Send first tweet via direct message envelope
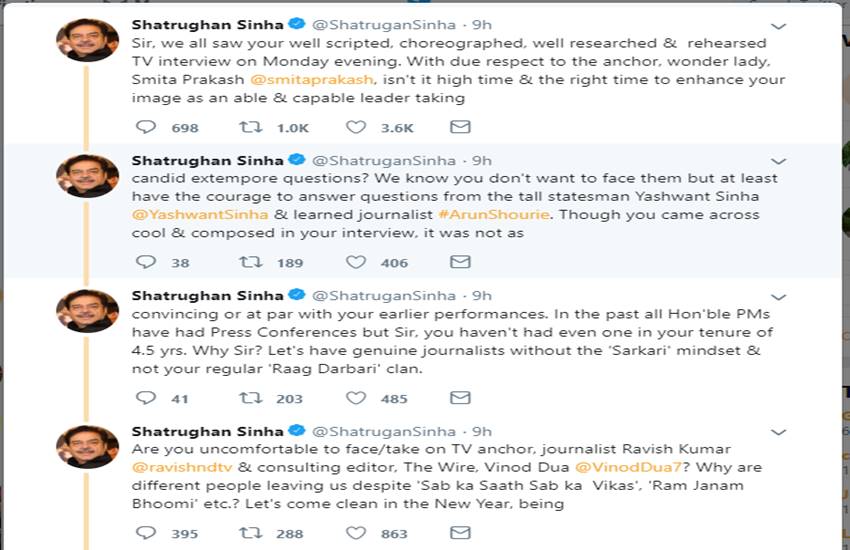Screen dimensions: 850x550 460,127
